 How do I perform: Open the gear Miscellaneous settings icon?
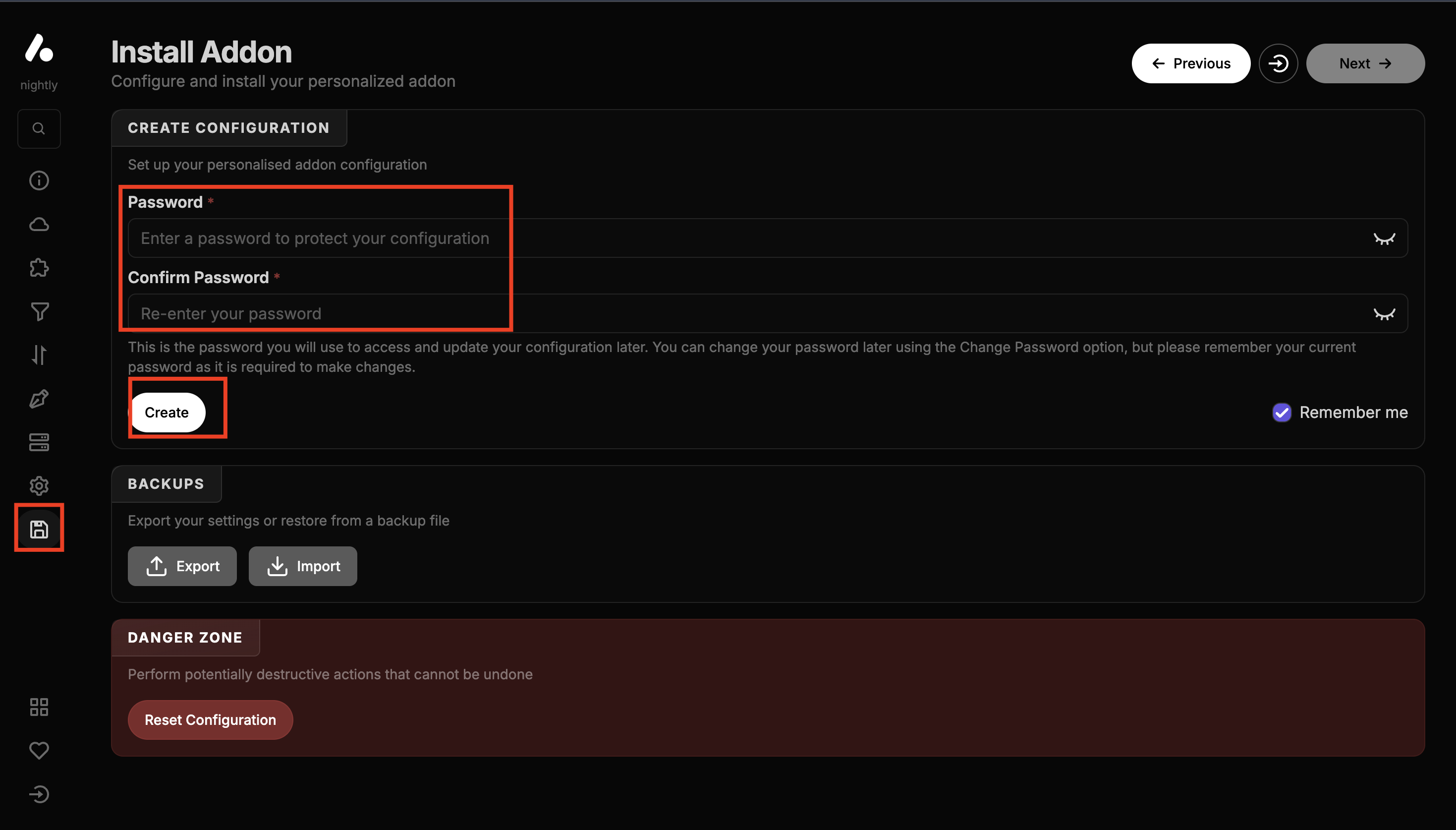(39, 486)
